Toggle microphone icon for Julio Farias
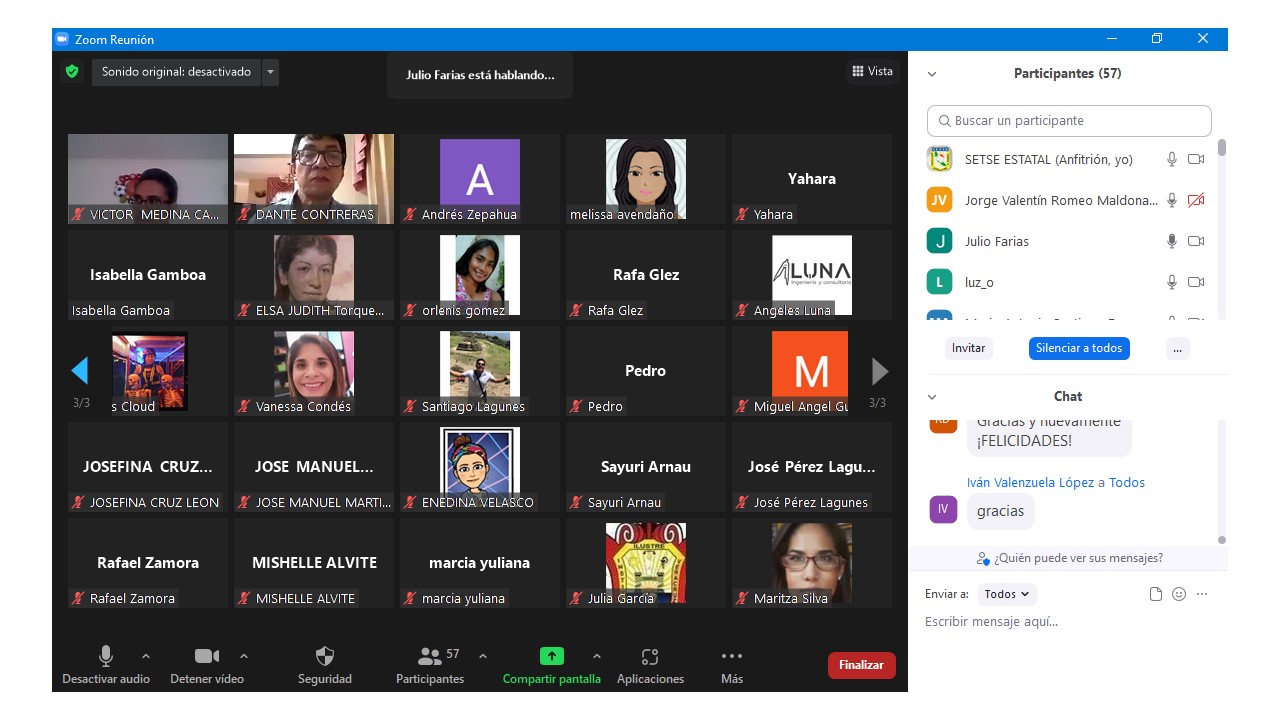Image resolution: width=1280 pixels, height=720 pixels. [x=1172, y=241]
